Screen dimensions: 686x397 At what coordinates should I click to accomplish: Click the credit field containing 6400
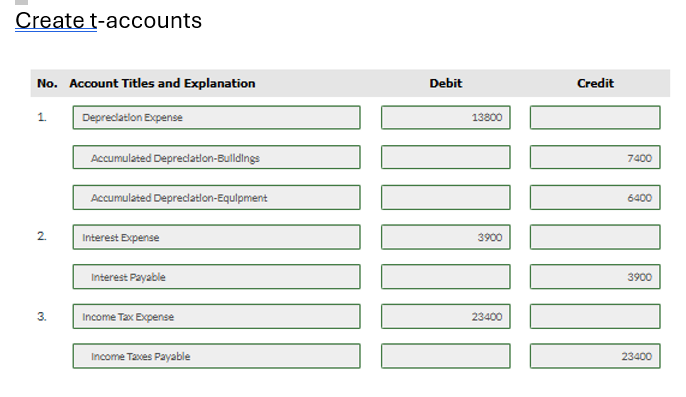point(595,197)
